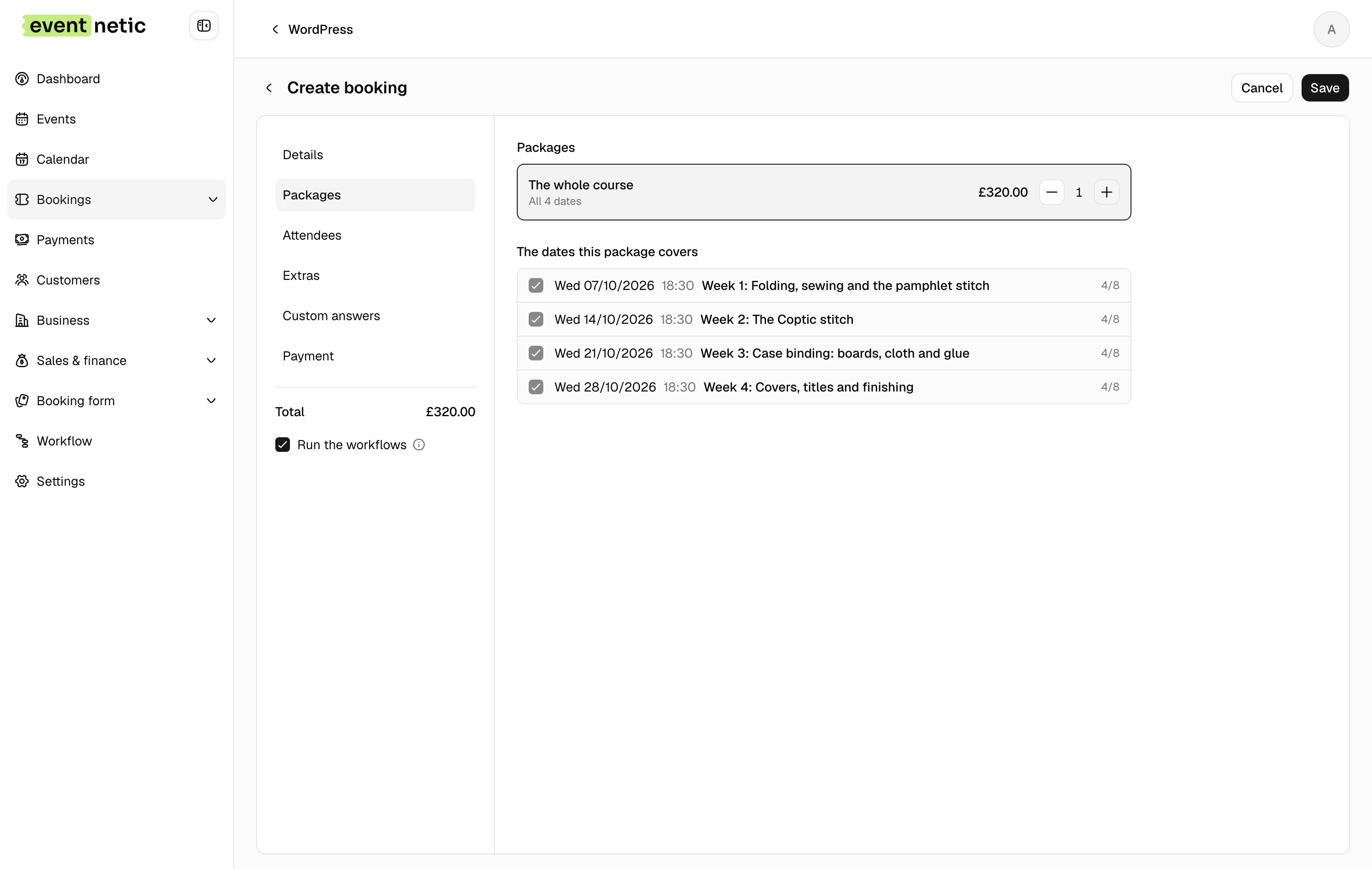The image size is (1372, 869).
Task: Open the Payment step
Action: (375, 356)
